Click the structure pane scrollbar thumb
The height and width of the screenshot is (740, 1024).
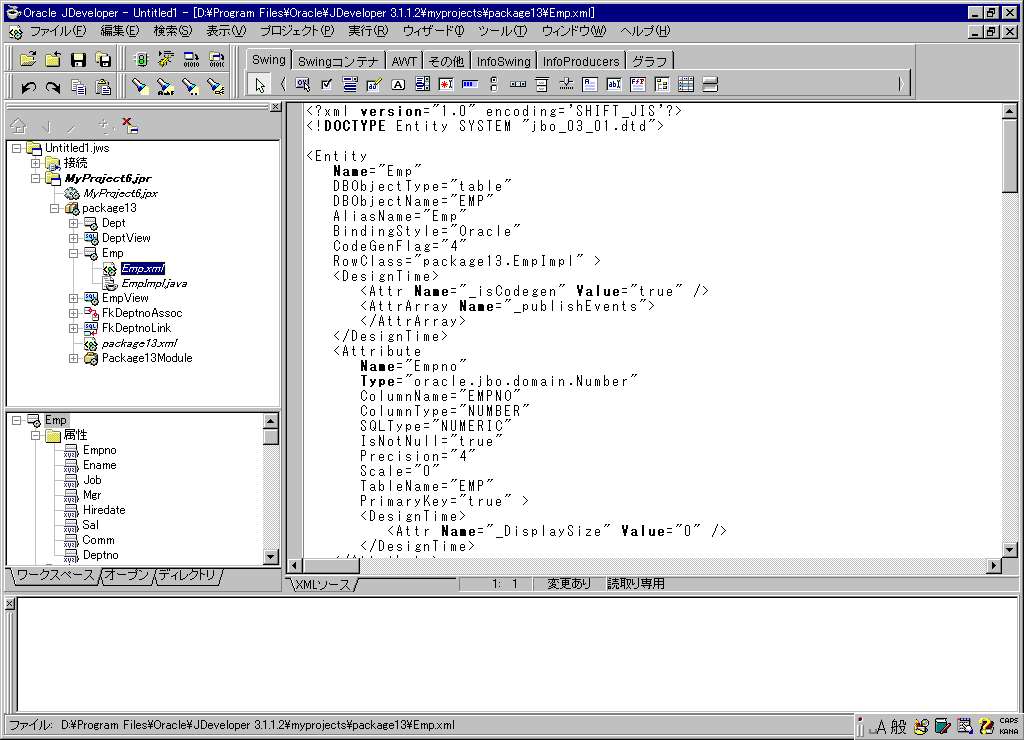point(271,437)
